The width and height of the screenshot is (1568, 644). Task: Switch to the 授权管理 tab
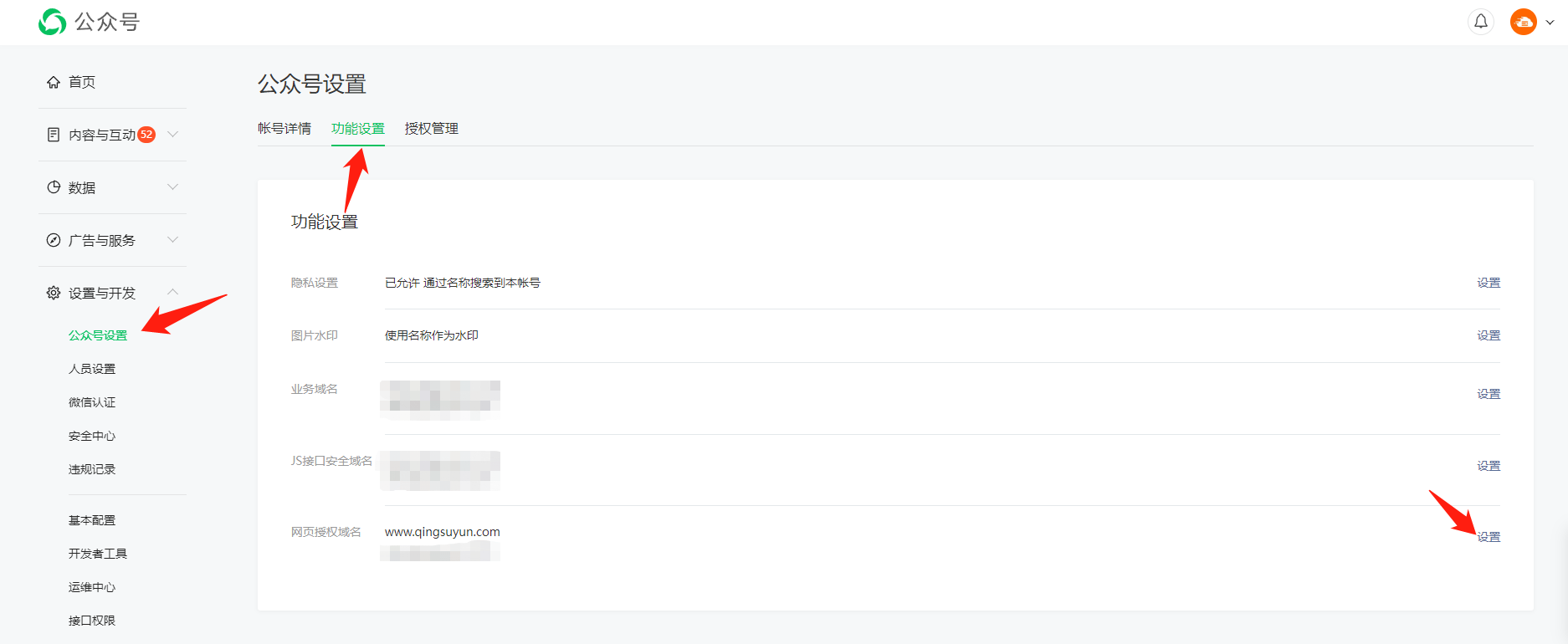[x=431, y=129]
